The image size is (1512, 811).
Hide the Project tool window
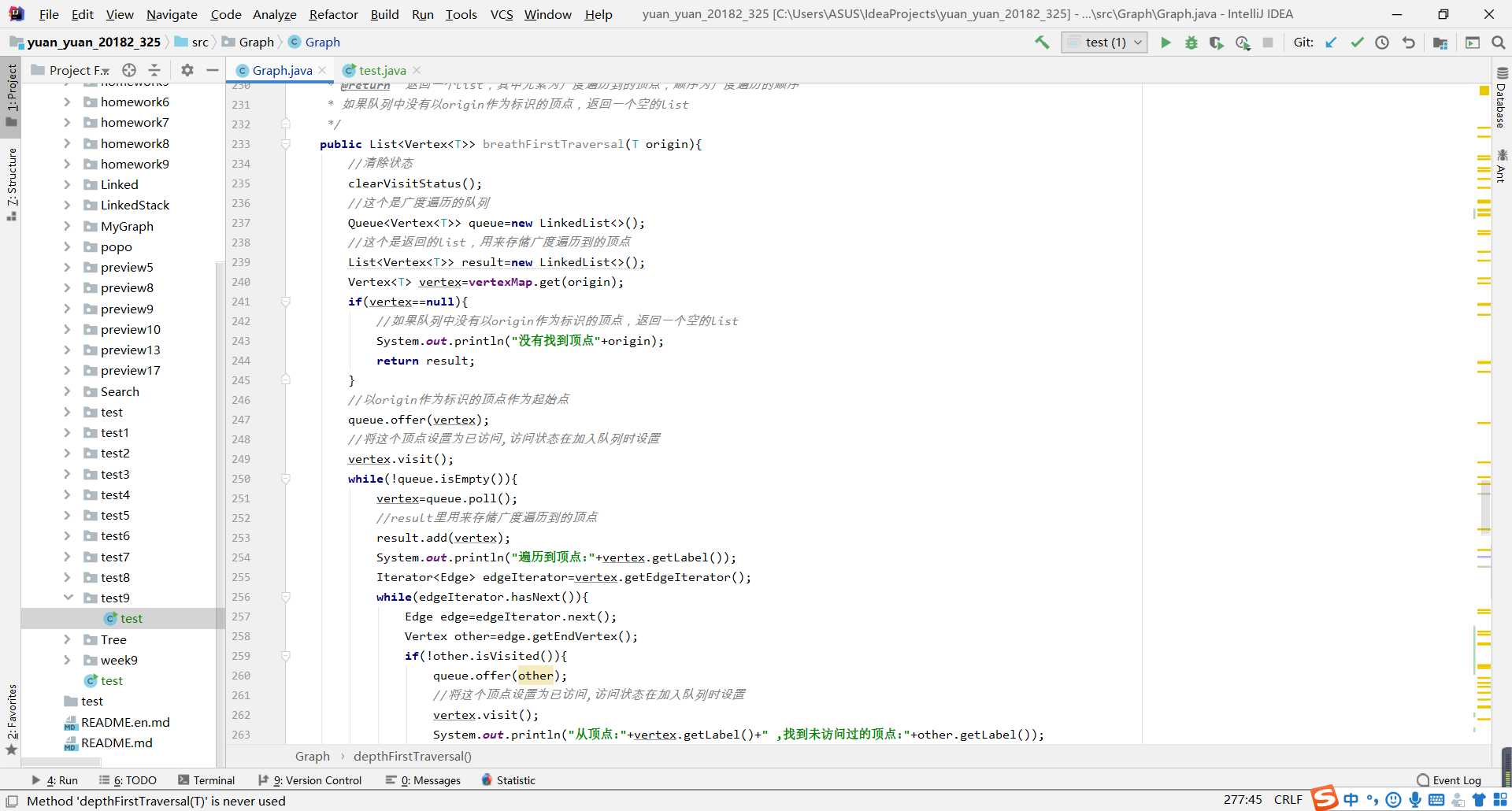[212, 70]
